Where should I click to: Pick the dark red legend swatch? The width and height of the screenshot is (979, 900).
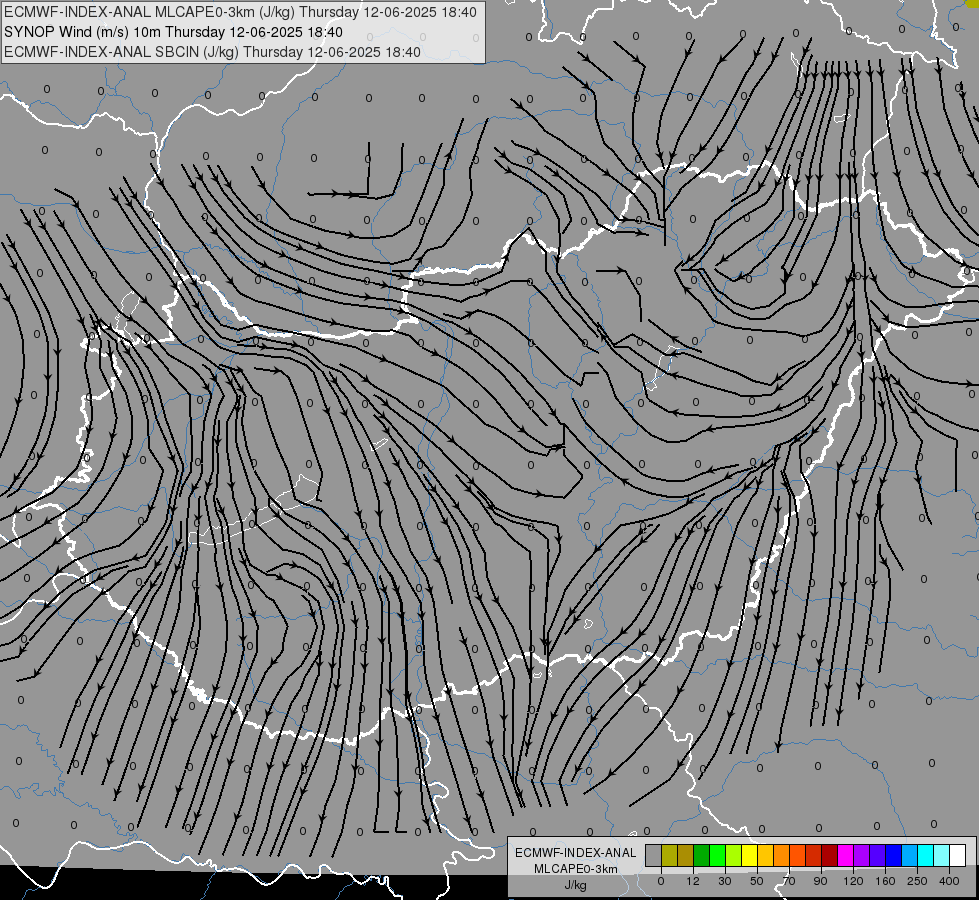pos(830,855)
